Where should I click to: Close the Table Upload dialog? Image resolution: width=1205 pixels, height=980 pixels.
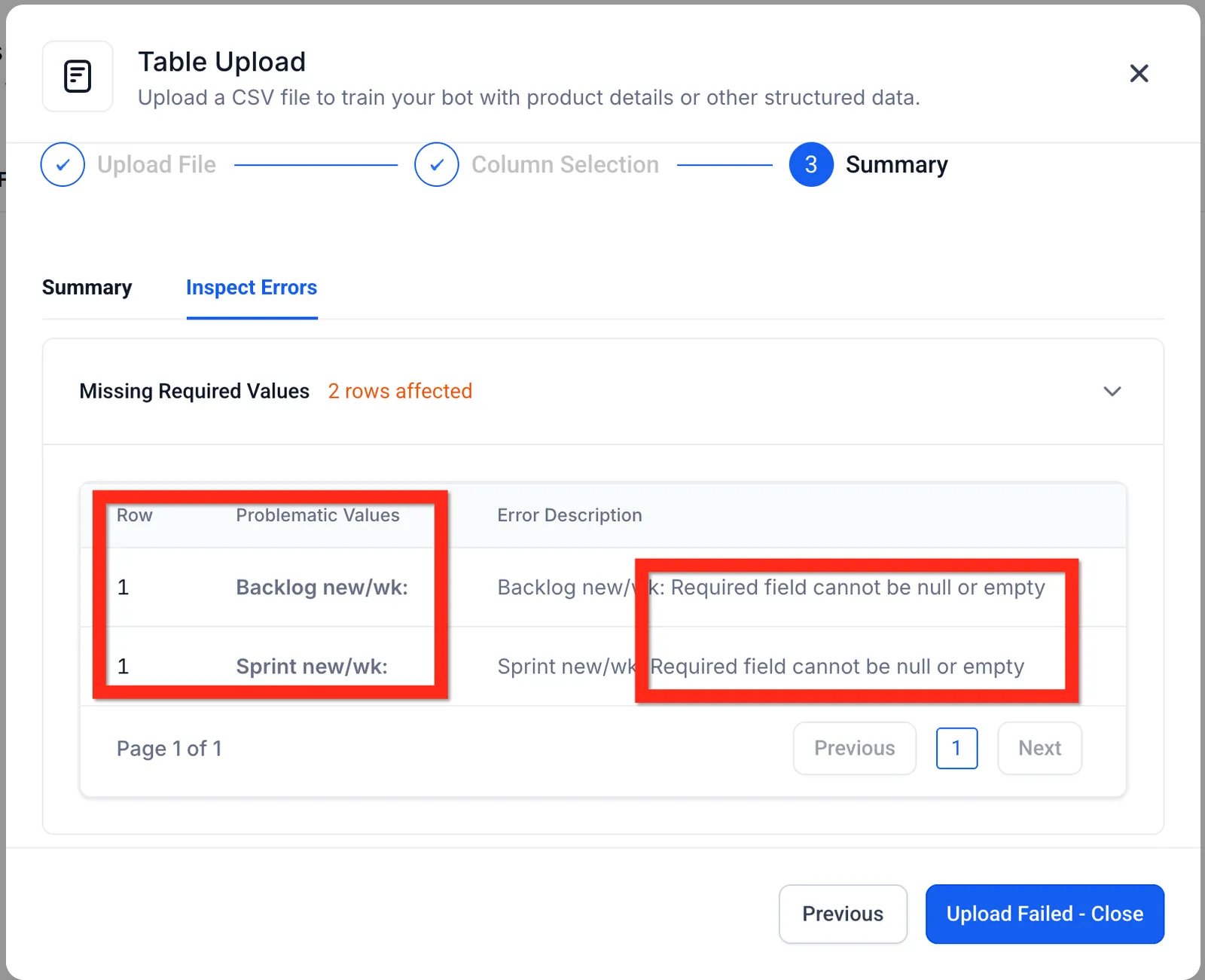1139,73
